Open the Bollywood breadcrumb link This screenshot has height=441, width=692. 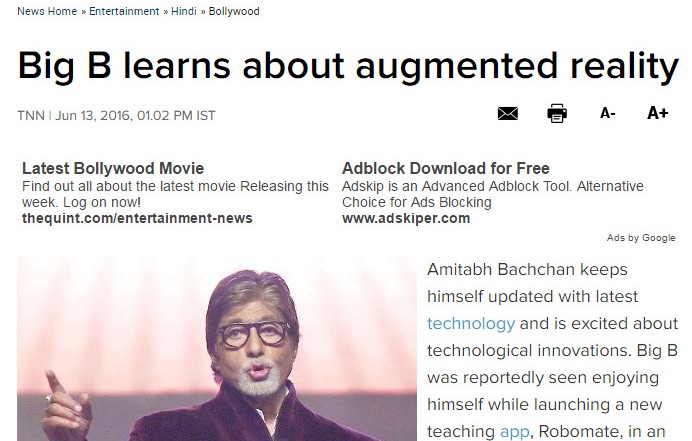tap(234, 11)
